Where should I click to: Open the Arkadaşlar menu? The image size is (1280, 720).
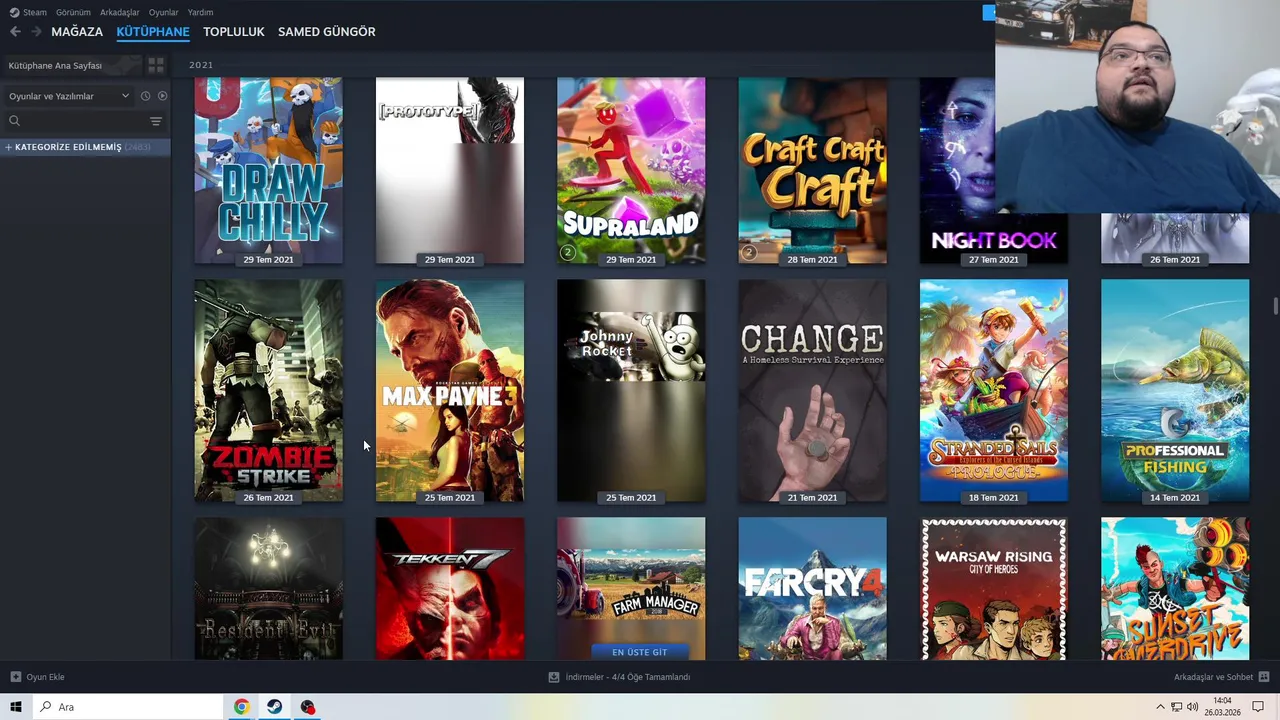coord(119,12)
